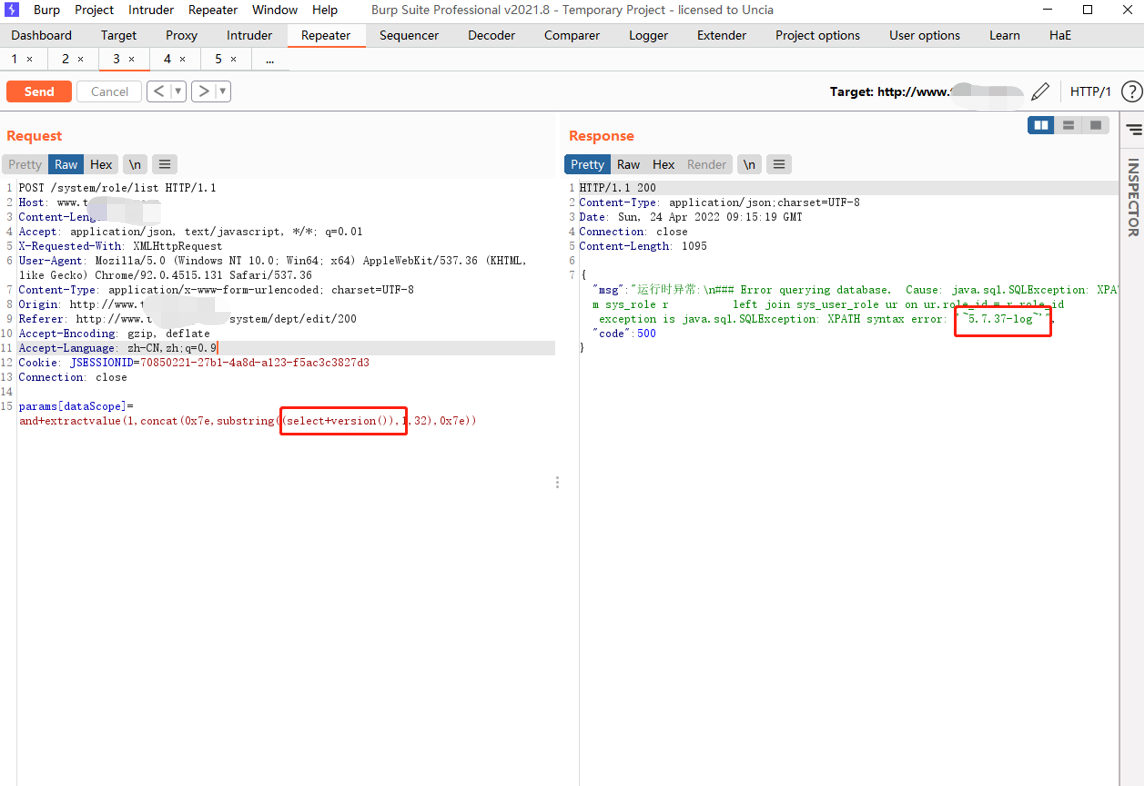Select Repeater tab 1
The width and height of the screenshot is (1144, 786).
pos(15,59)
